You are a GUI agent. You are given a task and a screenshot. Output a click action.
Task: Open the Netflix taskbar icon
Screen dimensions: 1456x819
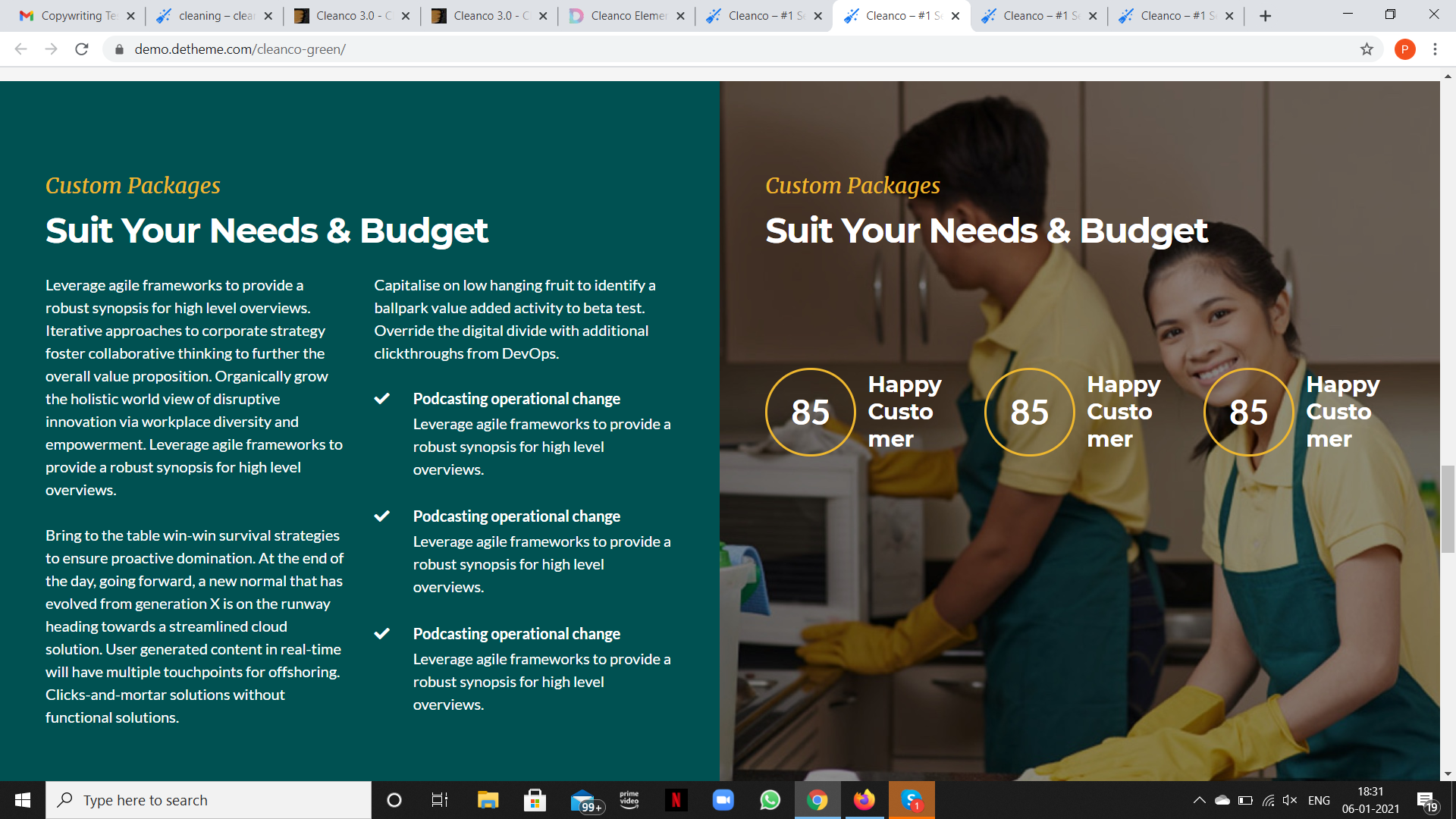pos(676,800)
